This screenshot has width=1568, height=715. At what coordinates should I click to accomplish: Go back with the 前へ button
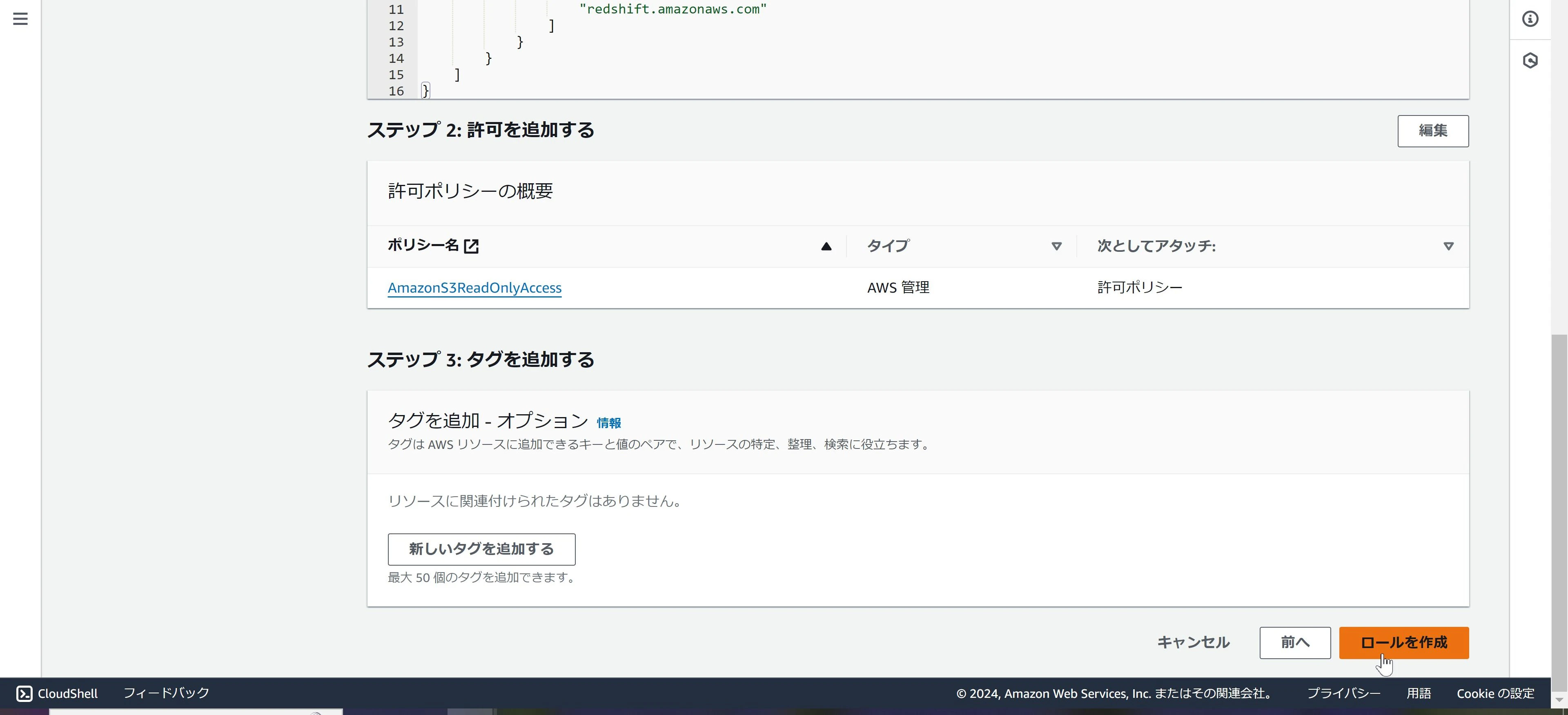tap(1295, 643)
